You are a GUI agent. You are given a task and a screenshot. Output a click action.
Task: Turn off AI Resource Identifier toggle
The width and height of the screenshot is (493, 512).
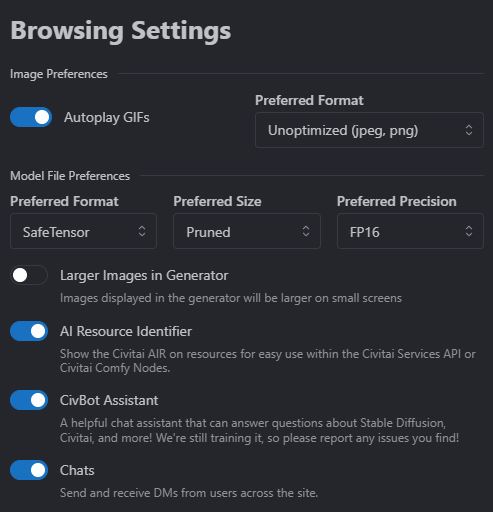click(x=29, y=331)
